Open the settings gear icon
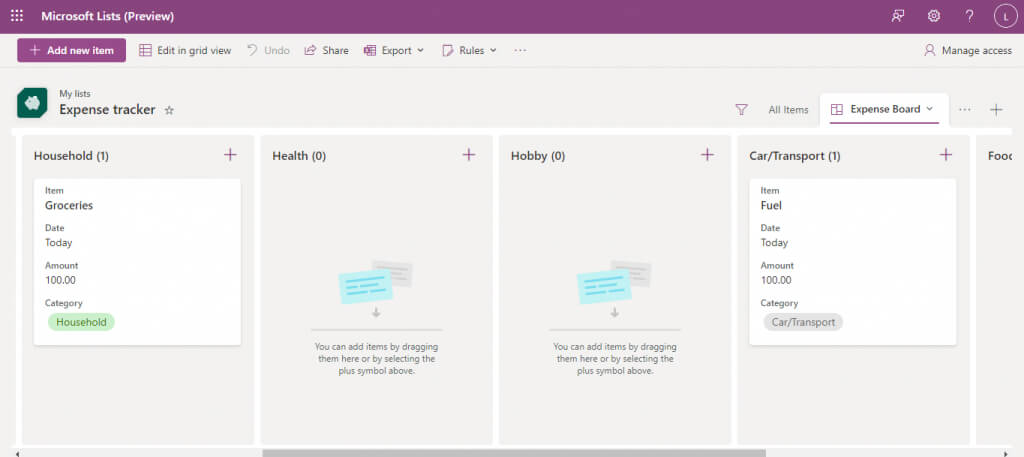 tap(934, 16)
